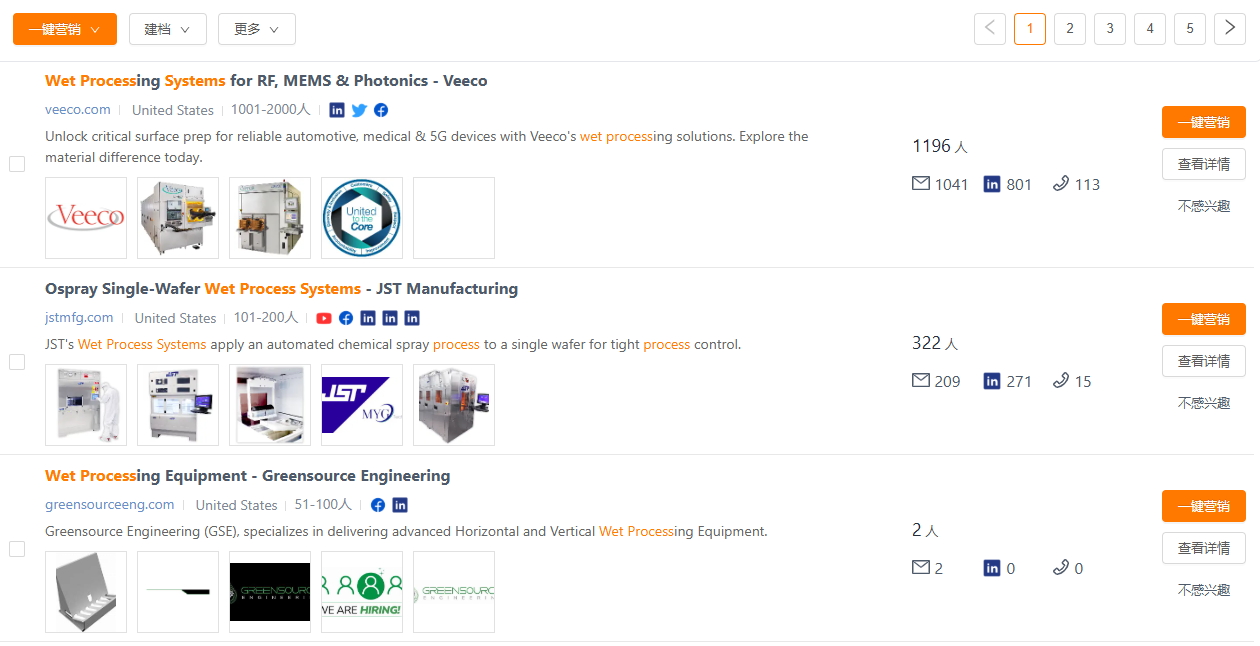Click 查看详情 for the Veeco result
This screenshot has width=1260, height=646.
1204,164
